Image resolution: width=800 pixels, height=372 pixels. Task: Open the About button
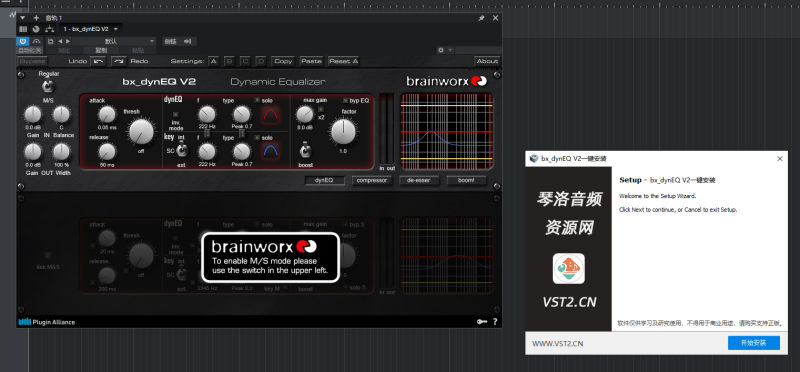click(x=487, y=61)
